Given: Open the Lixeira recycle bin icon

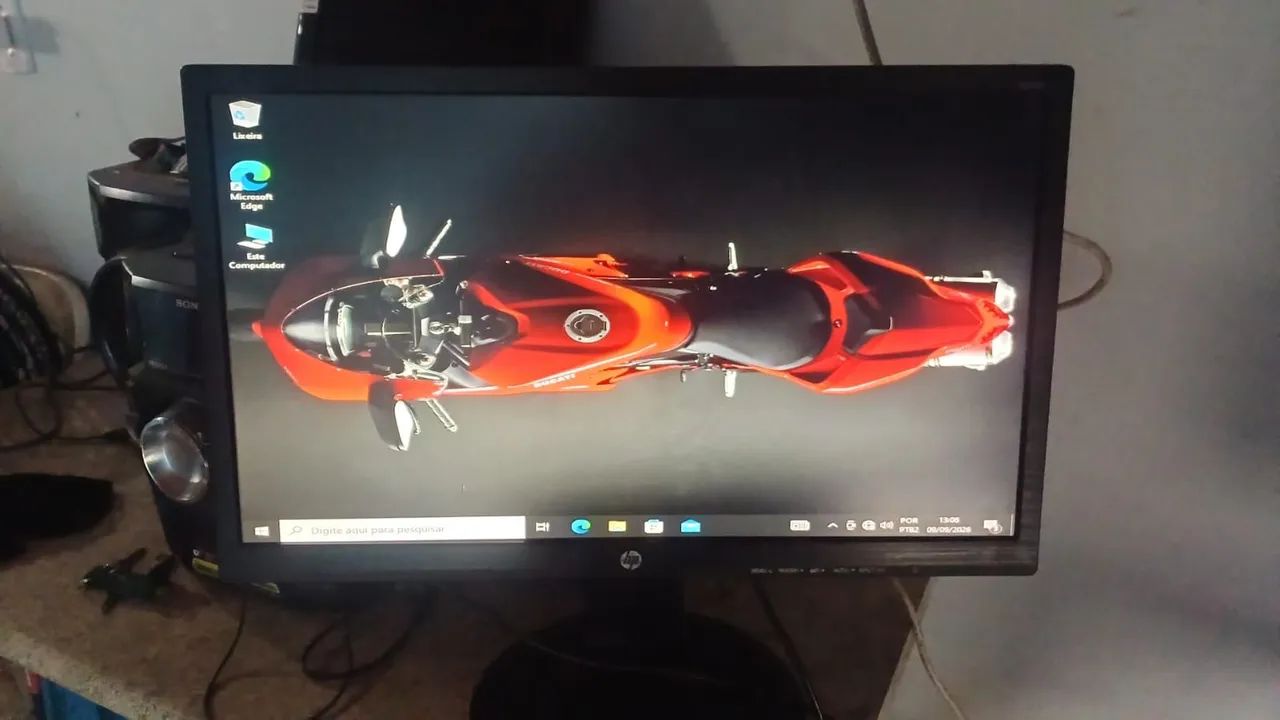Looking at the screenshot, I should click(245, 119).
